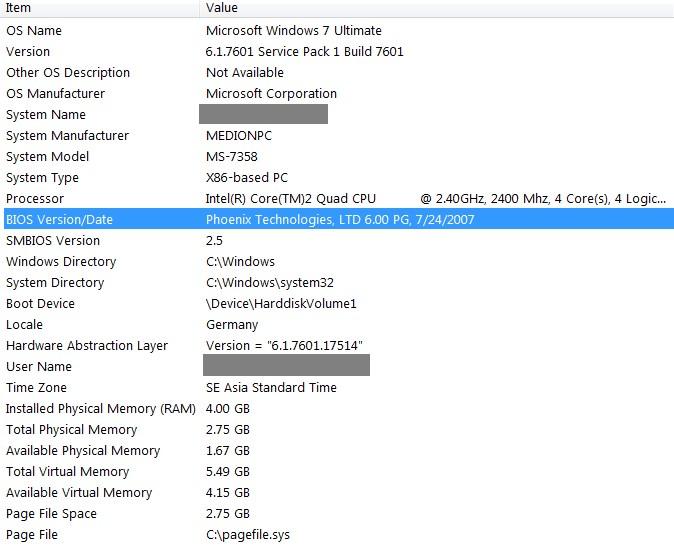Select Hardware Abstraction Layer label

pos(87,346)
